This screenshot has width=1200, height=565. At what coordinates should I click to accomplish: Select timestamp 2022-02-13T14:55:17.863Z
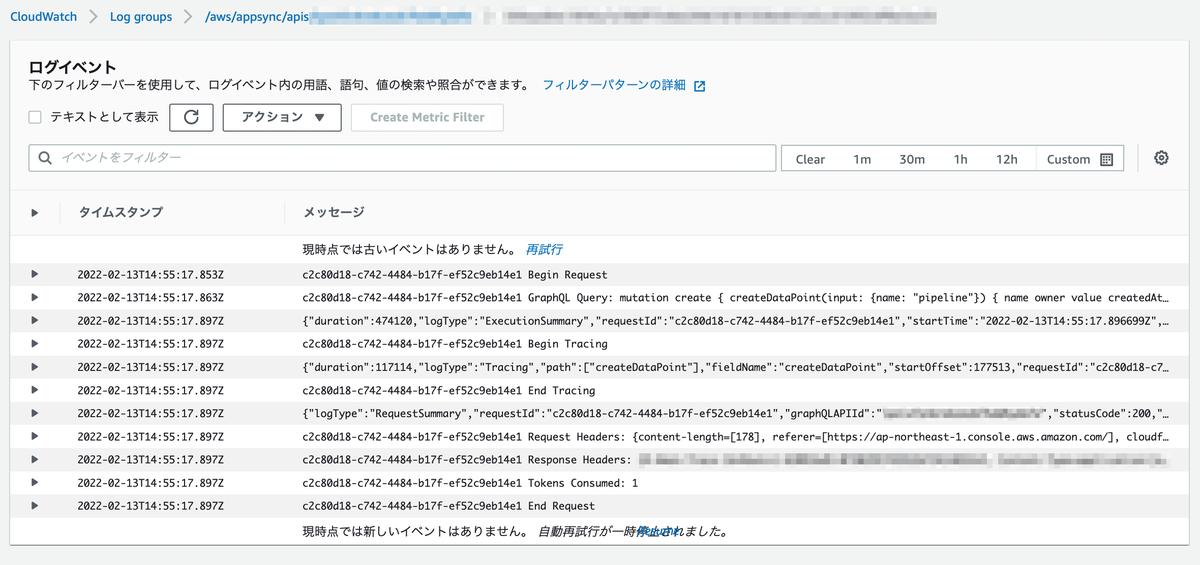(x=151, y=297)
